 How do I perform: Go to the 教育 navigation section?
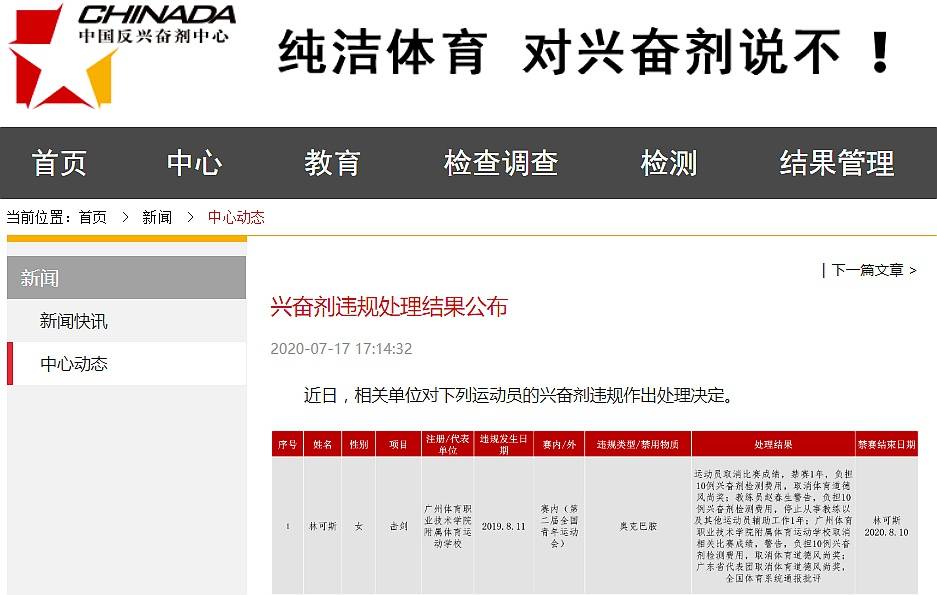pos(332,163)
